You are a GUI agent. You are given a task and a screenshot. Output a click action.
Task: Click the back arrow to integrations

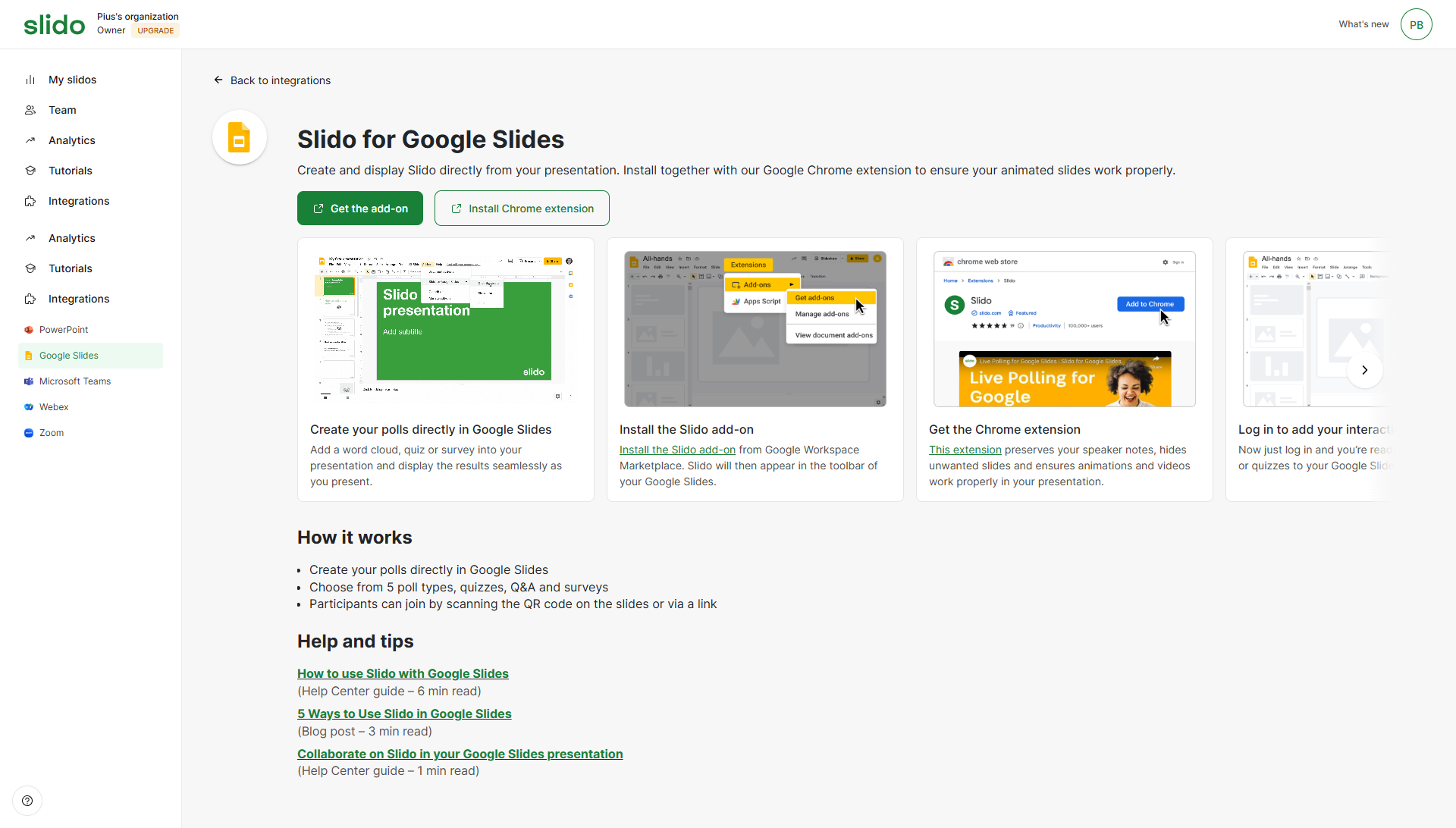pyautogui.click(x=218, y=80)
